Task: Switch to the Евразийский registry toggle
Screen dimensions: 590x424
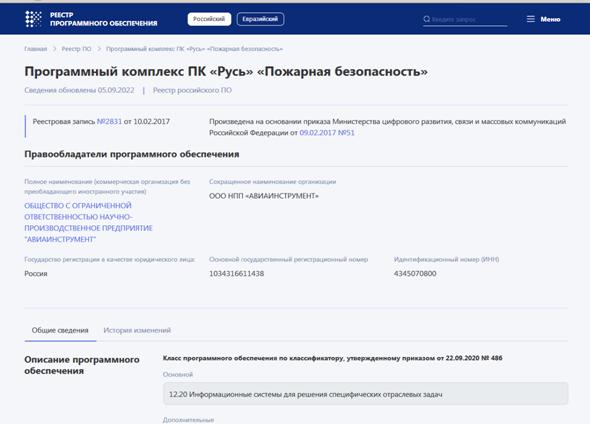Action: [260, 19]
